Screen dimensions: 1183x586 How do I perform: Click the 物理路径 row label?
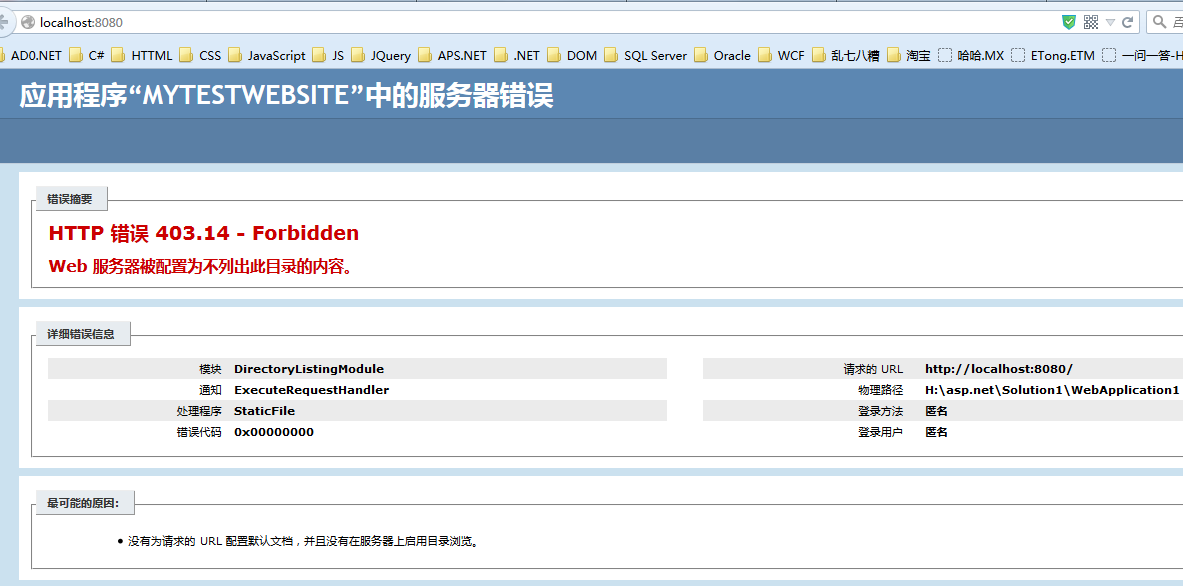click(880, 390)
